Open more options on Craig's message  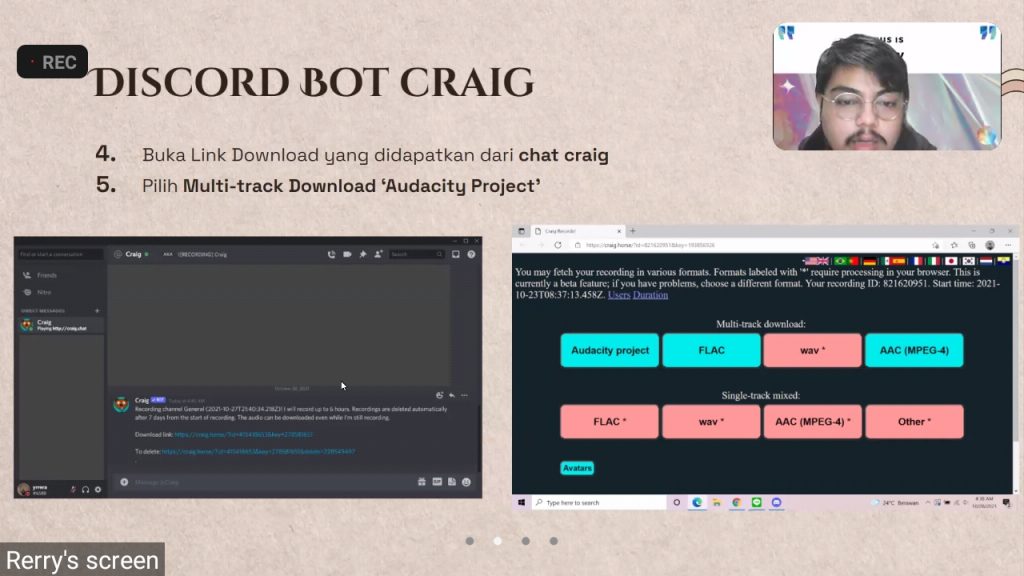(x=464, y=395)
